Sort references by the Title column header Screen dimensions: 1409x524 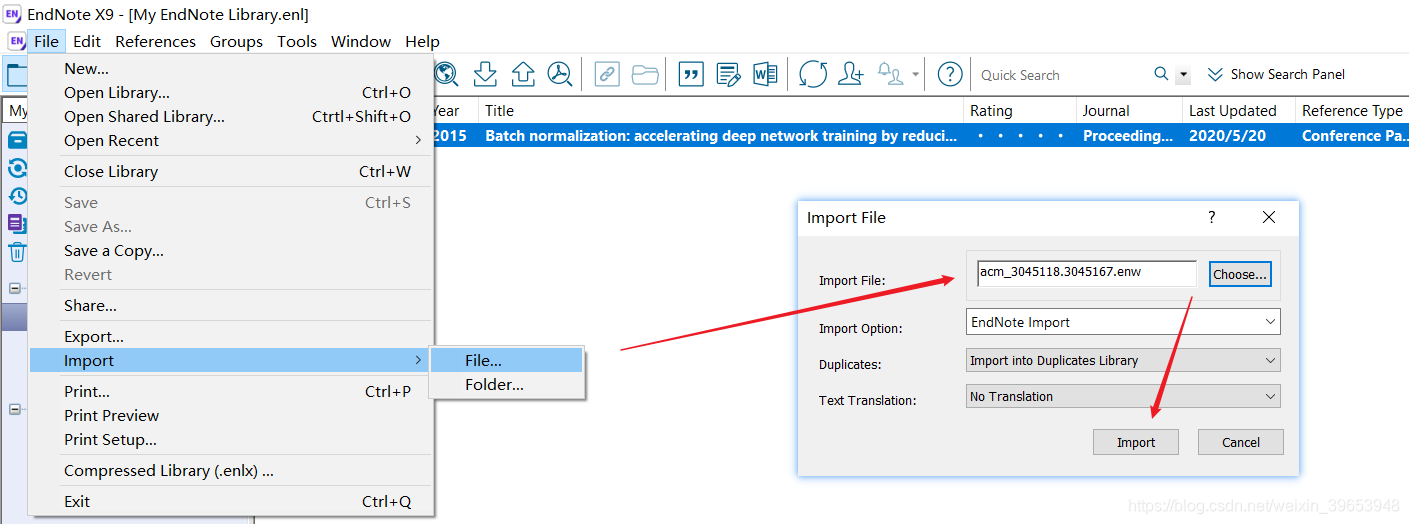point(720,110)
